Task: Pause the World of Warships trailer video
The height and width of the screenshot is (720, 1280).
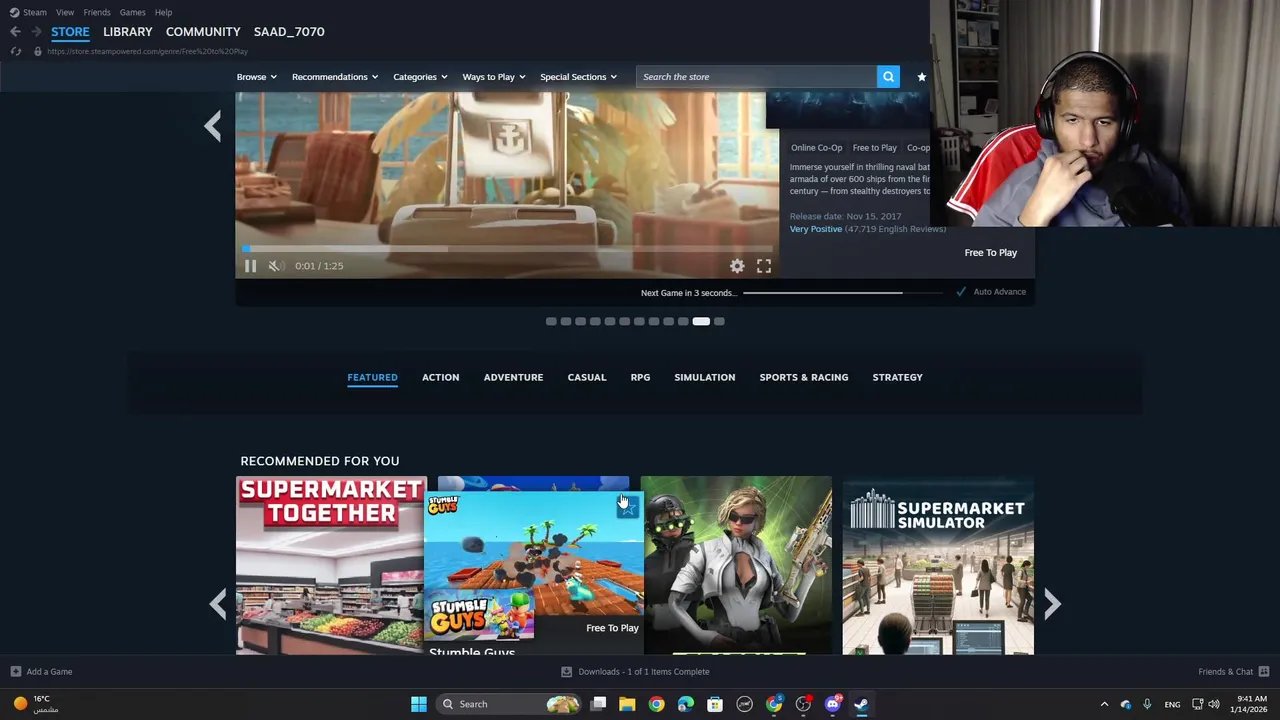Action: pos(250,266)
